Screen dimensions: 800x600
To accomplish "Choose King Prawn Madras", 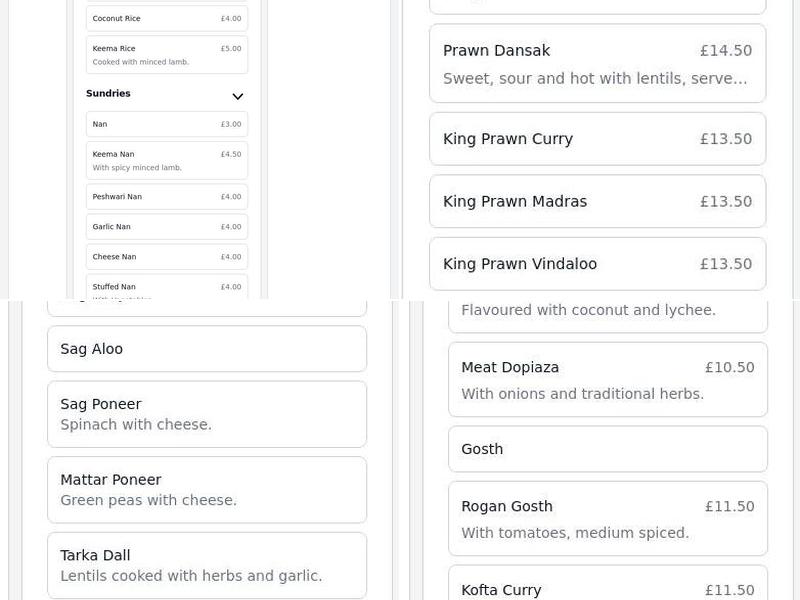I will pos(597,202).
